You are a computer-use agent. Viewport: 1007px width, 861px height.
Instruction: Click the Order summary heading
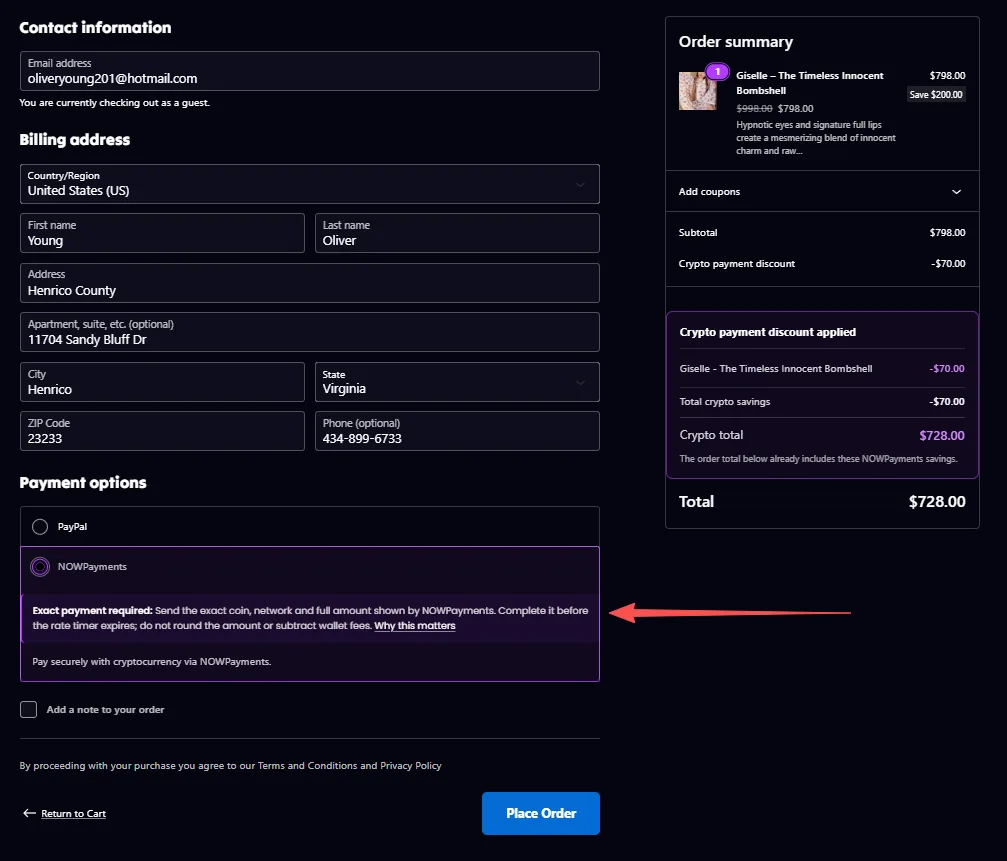(x=736, y=42)
